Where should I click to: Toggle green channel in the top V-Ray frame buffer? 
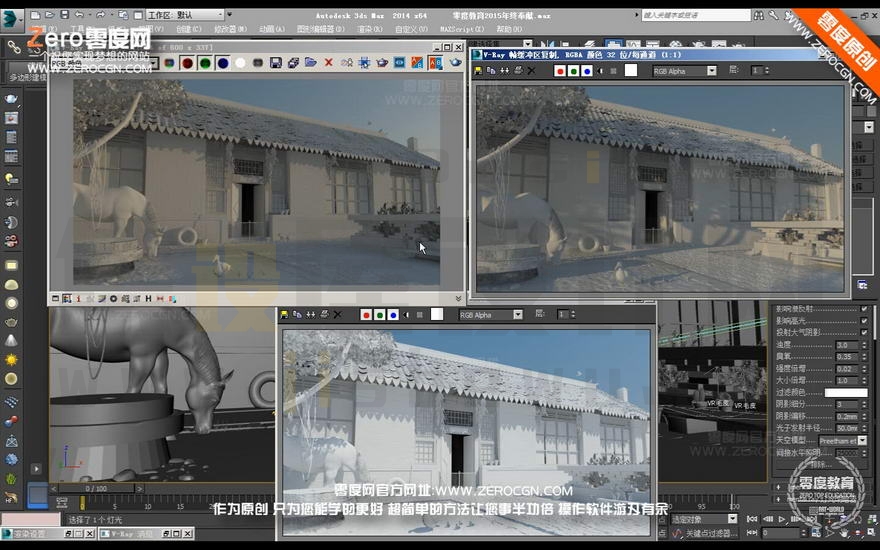(573, 71)
